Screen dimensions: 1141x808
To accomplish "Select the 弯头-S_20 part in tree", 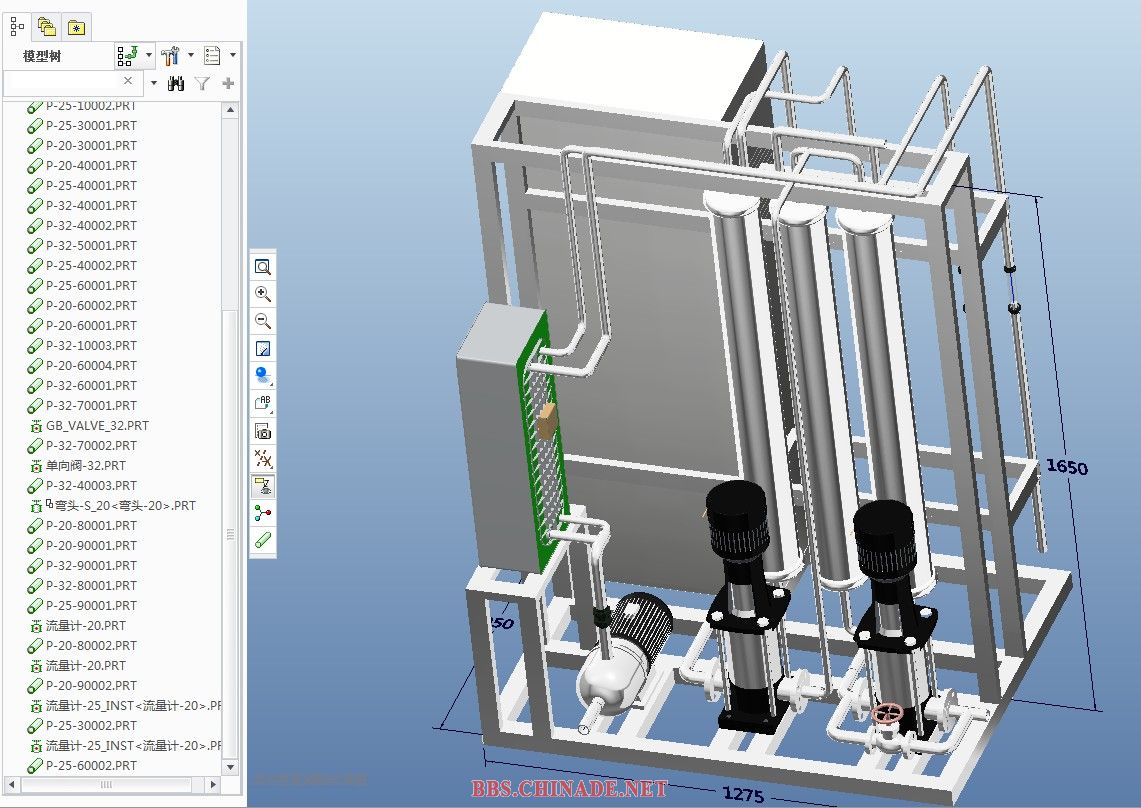I will [x=121, y=506].
